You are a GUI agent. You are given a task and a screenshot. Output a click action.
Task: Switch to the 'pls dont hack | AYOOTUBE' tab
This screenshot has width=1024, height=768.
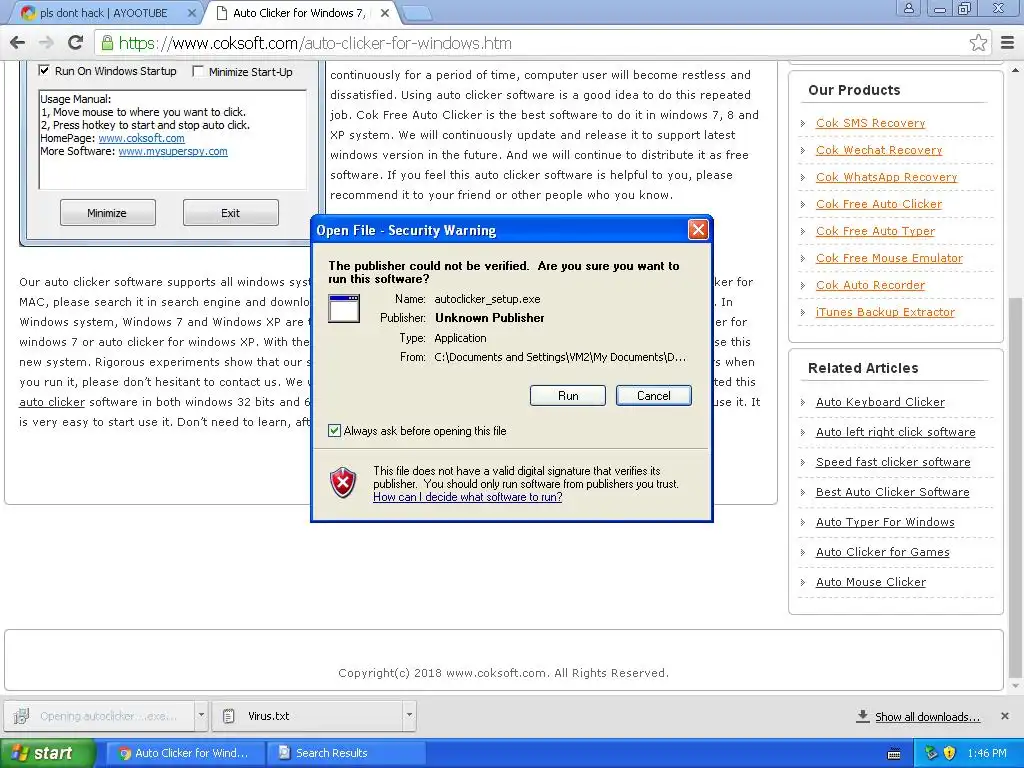coord(103,12)
